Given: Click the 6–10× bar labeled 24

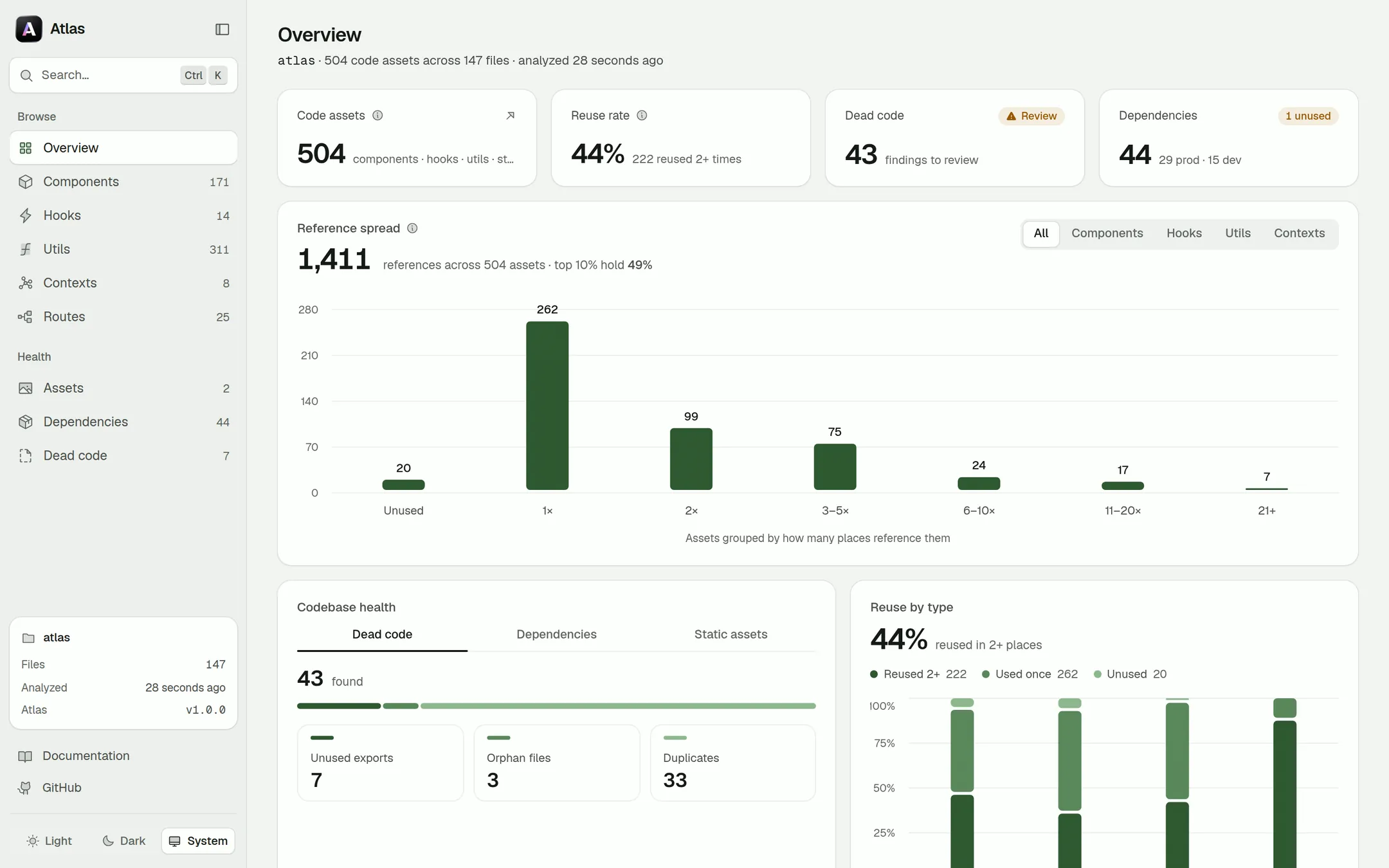Looking at the screenshot, I should (x=979, y=484).
